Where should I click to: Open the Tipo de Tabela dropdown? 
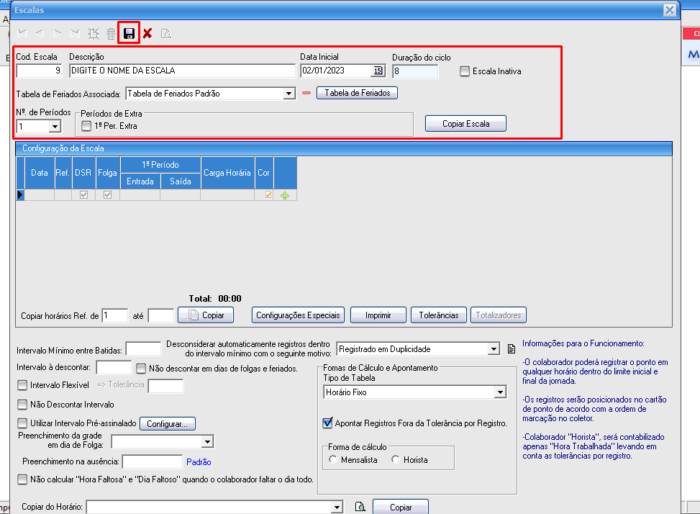500,394
